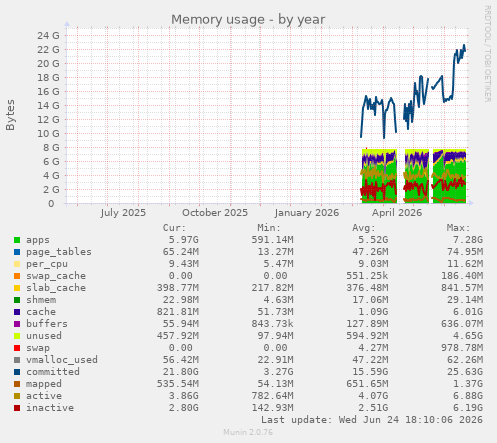
Task: Click mapped max value 1.37G
Action: pos(468,384)
